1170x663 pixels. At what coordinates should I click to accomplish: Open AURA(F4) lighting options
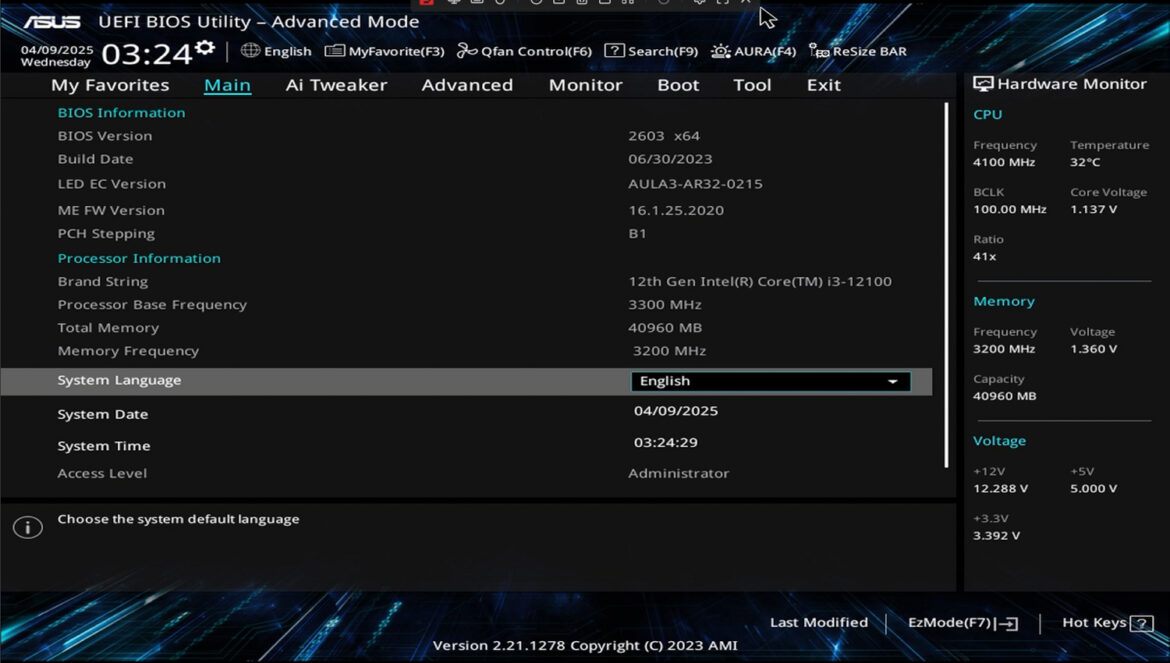pyautogui.click(x=753, y=51)
